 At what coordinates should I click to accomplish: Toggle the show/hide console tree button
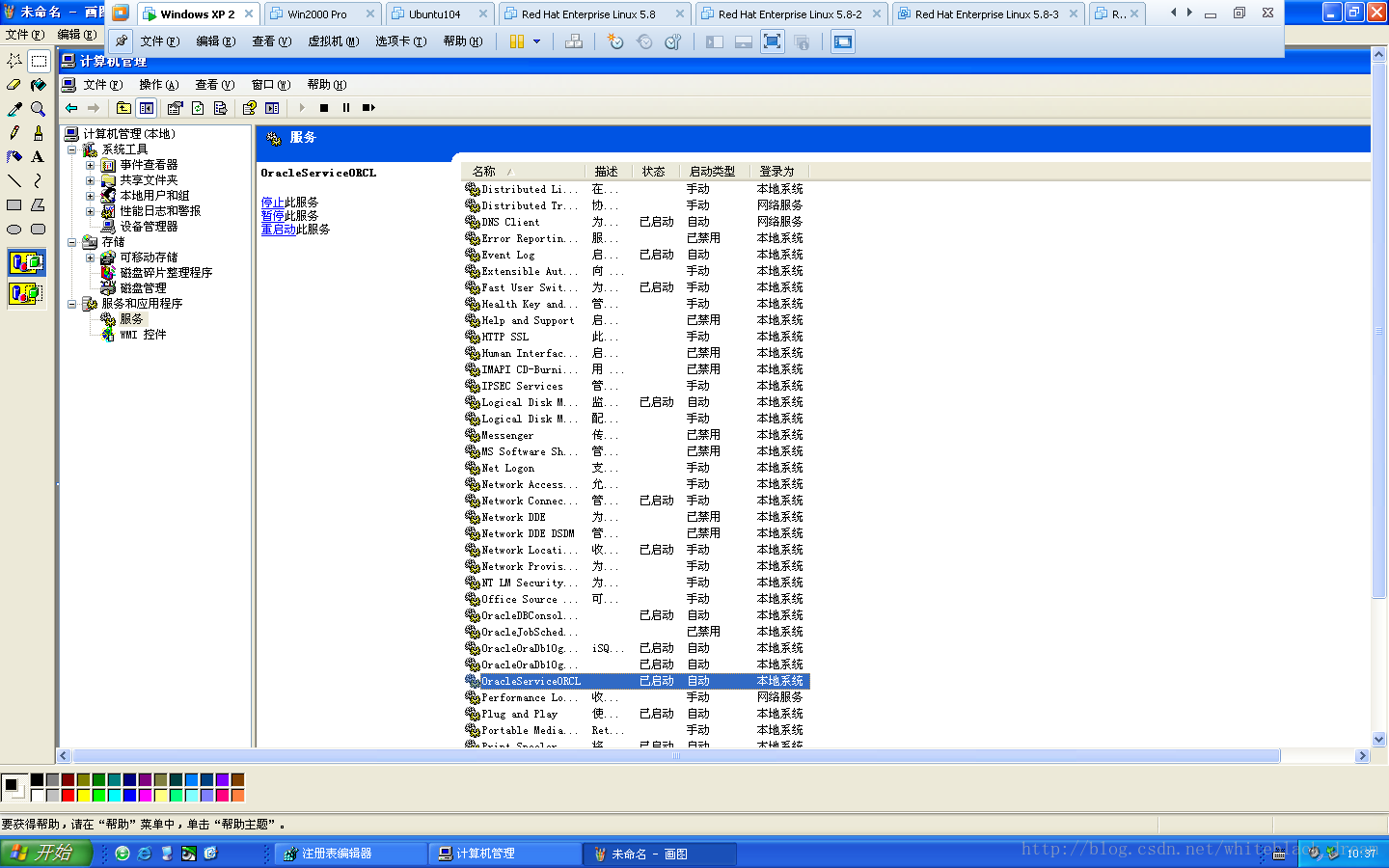click(x=147, y=108)
